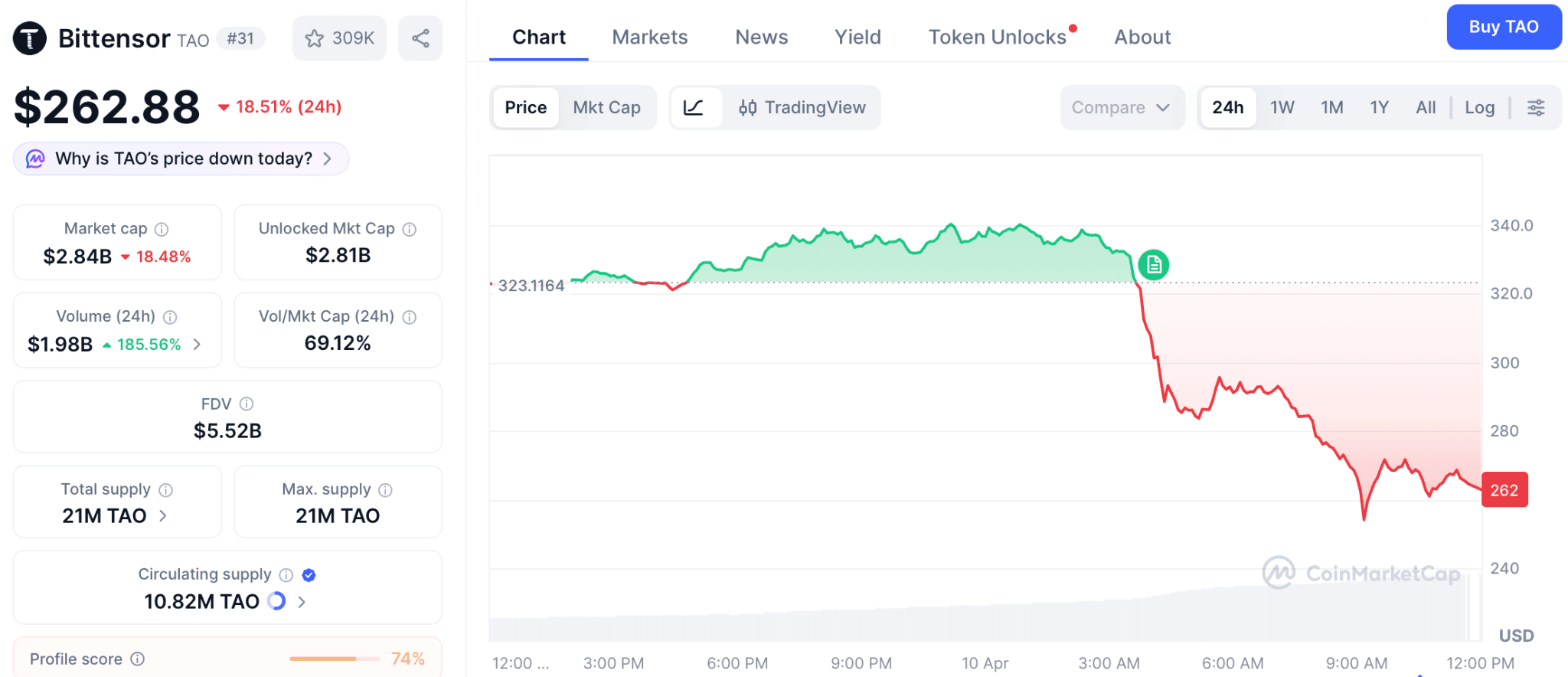1568x677 pixels.
Task: Toggle Log scale on the chart
Action: tap(1479, 108)
